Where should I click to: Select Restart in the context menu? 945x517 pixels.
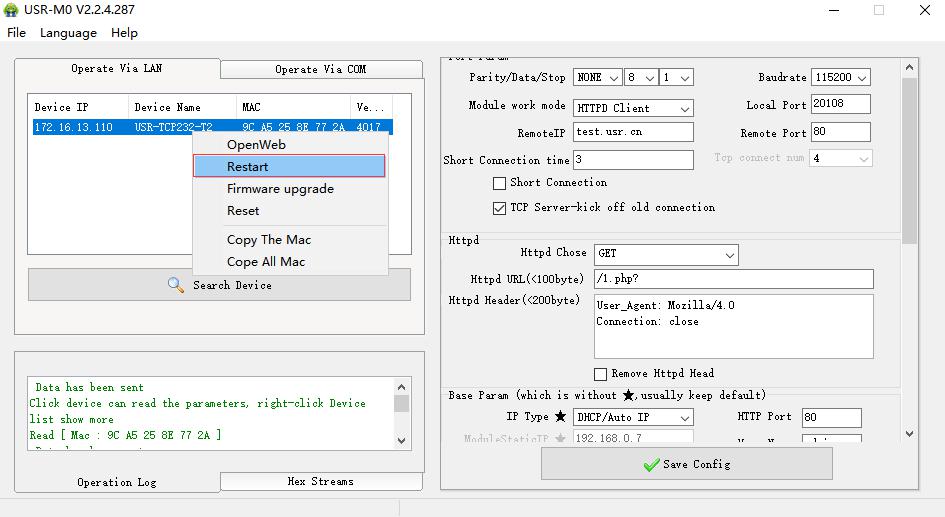click(289, 166)
